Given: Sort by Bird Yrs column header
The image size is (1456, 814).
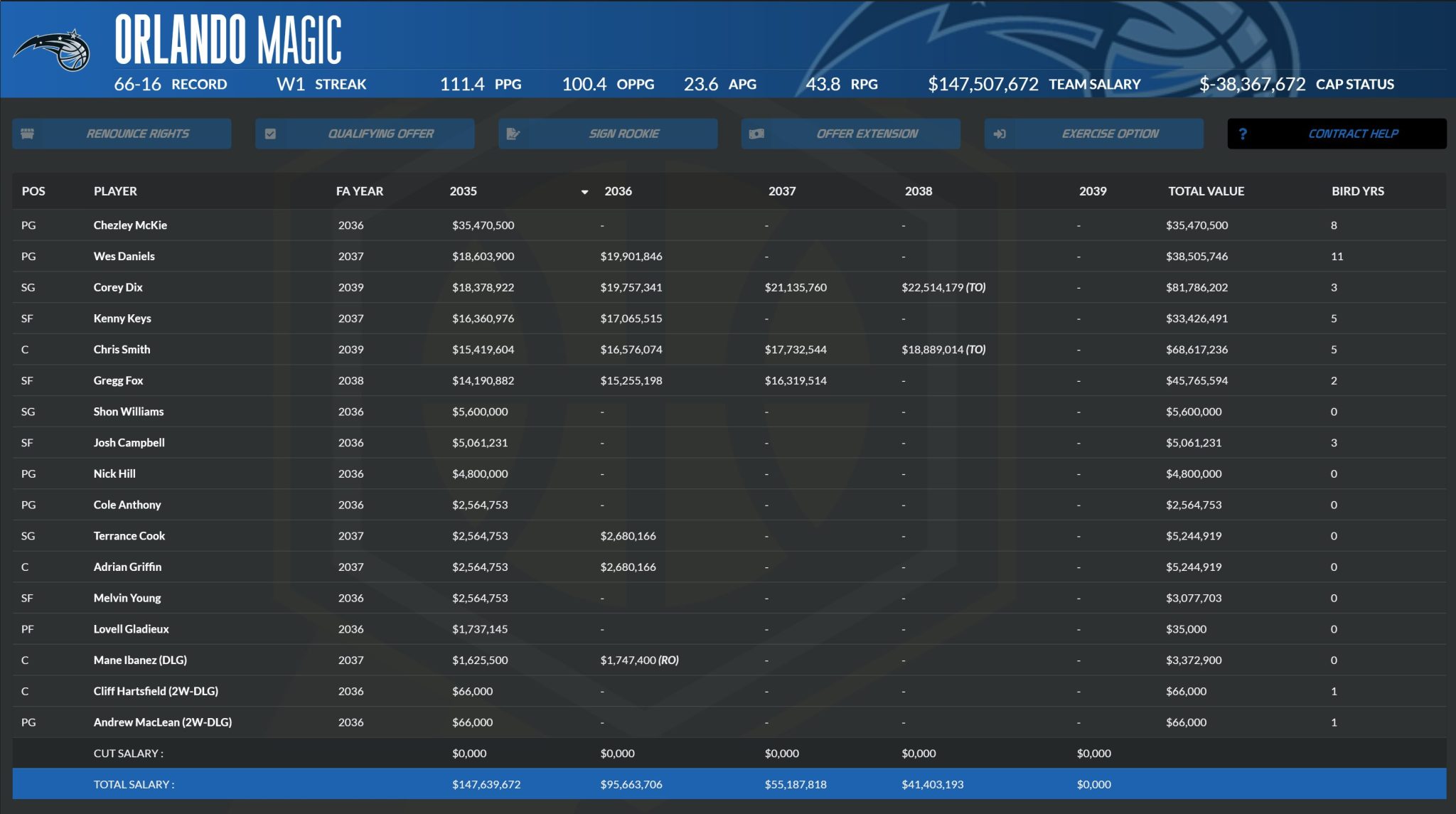Looking at the screenshot, I should [x=1357, y=191].
